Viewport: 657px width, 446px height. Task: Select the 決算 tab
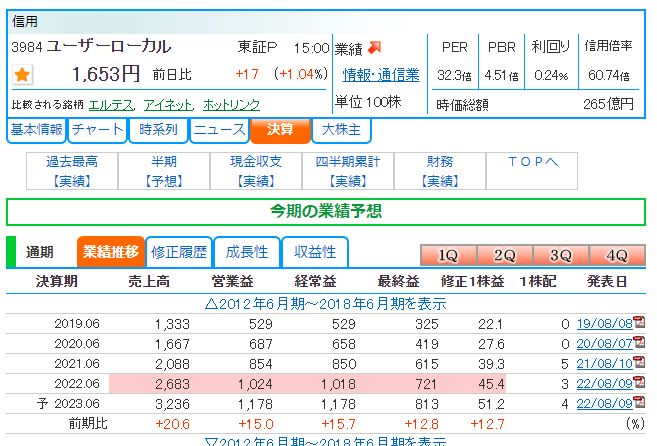pyautogui.click(x=280, y=130)
